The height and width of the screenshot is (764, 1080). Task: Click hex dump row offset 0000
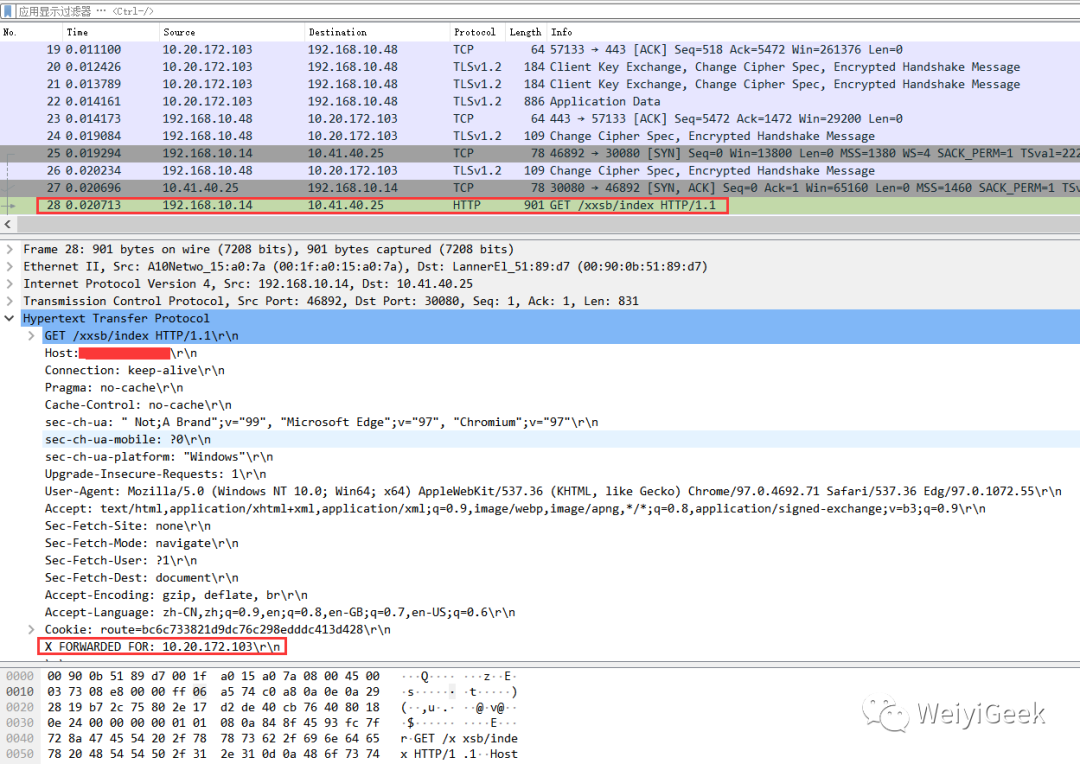tap(19, 676)
